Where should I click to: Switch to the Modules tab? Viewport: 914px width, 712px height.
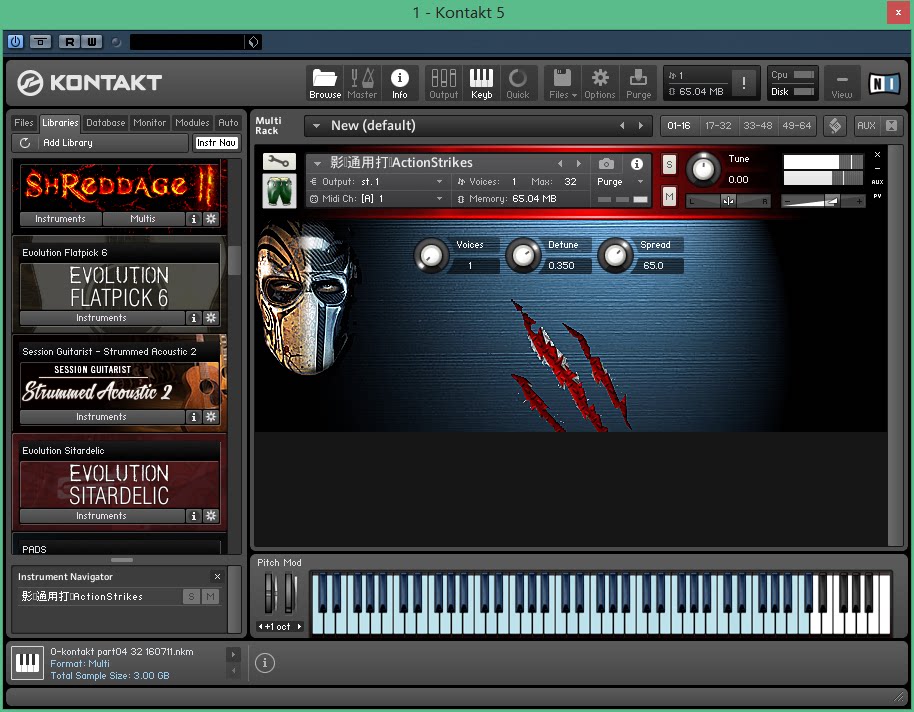192,122
